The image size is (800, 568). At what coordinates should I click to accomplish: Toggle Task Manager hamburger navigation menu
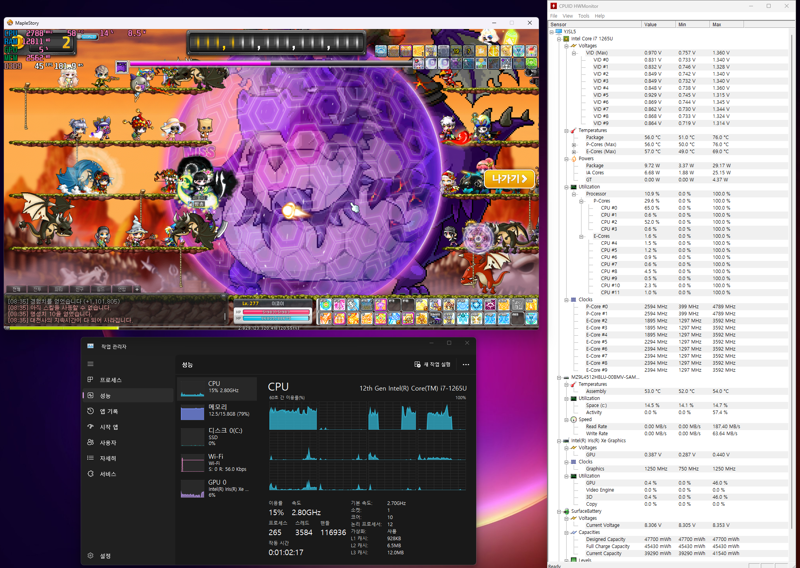tap(90, 364)
